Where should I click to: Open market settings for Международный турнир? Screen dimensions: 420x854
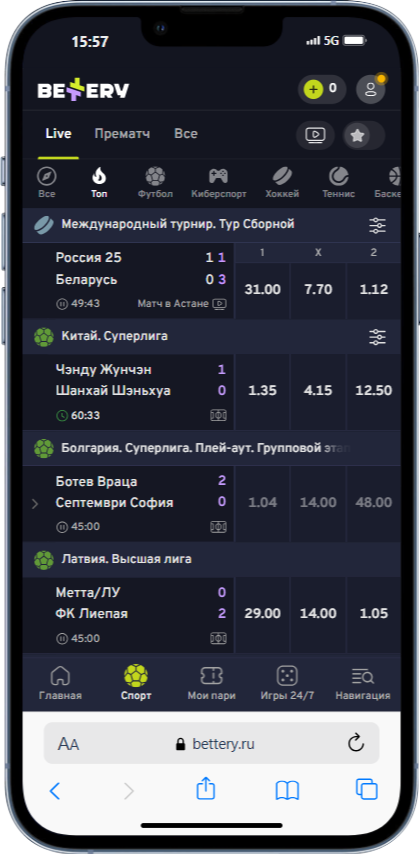pyautogui.click(x=377, y=225)
